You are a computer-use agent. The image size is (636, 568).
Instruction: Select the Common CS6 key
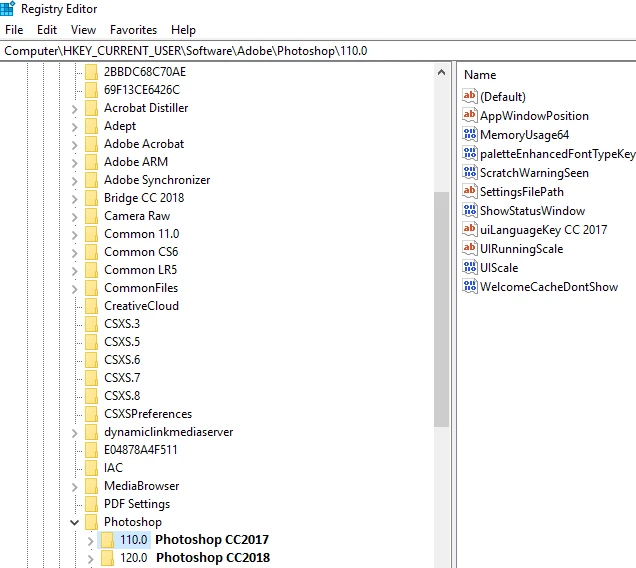coord(141,252)
